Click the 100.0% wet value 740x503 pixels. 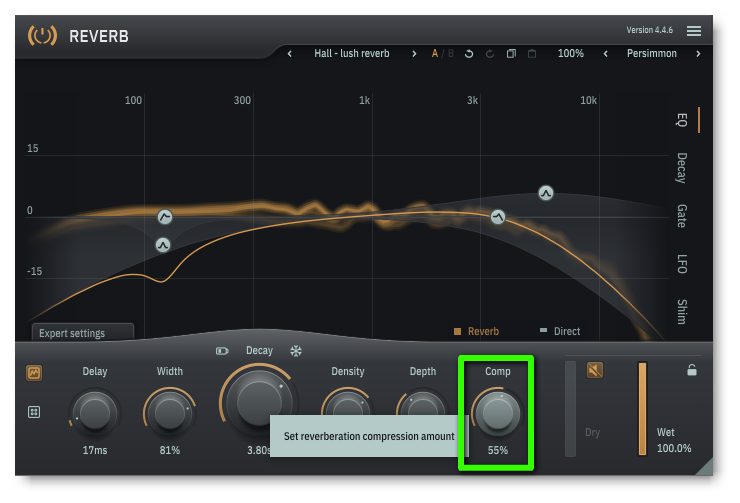coord(674,448)
